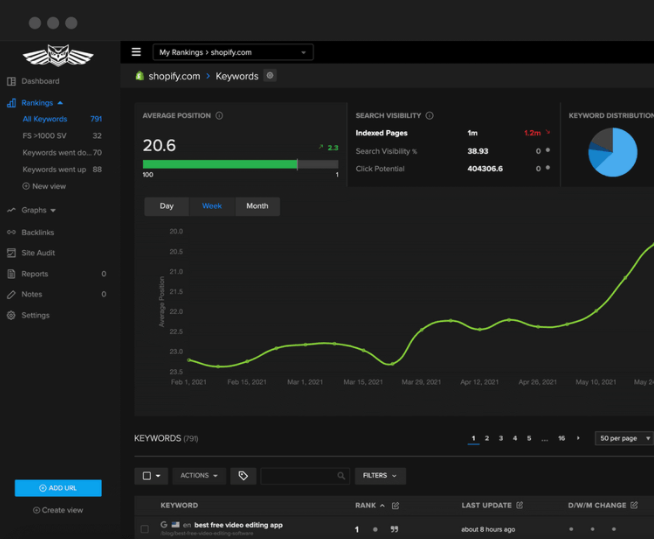654x539 pixels.
Task: Open Site Audit icon
Action: click(x=11, y=253)
